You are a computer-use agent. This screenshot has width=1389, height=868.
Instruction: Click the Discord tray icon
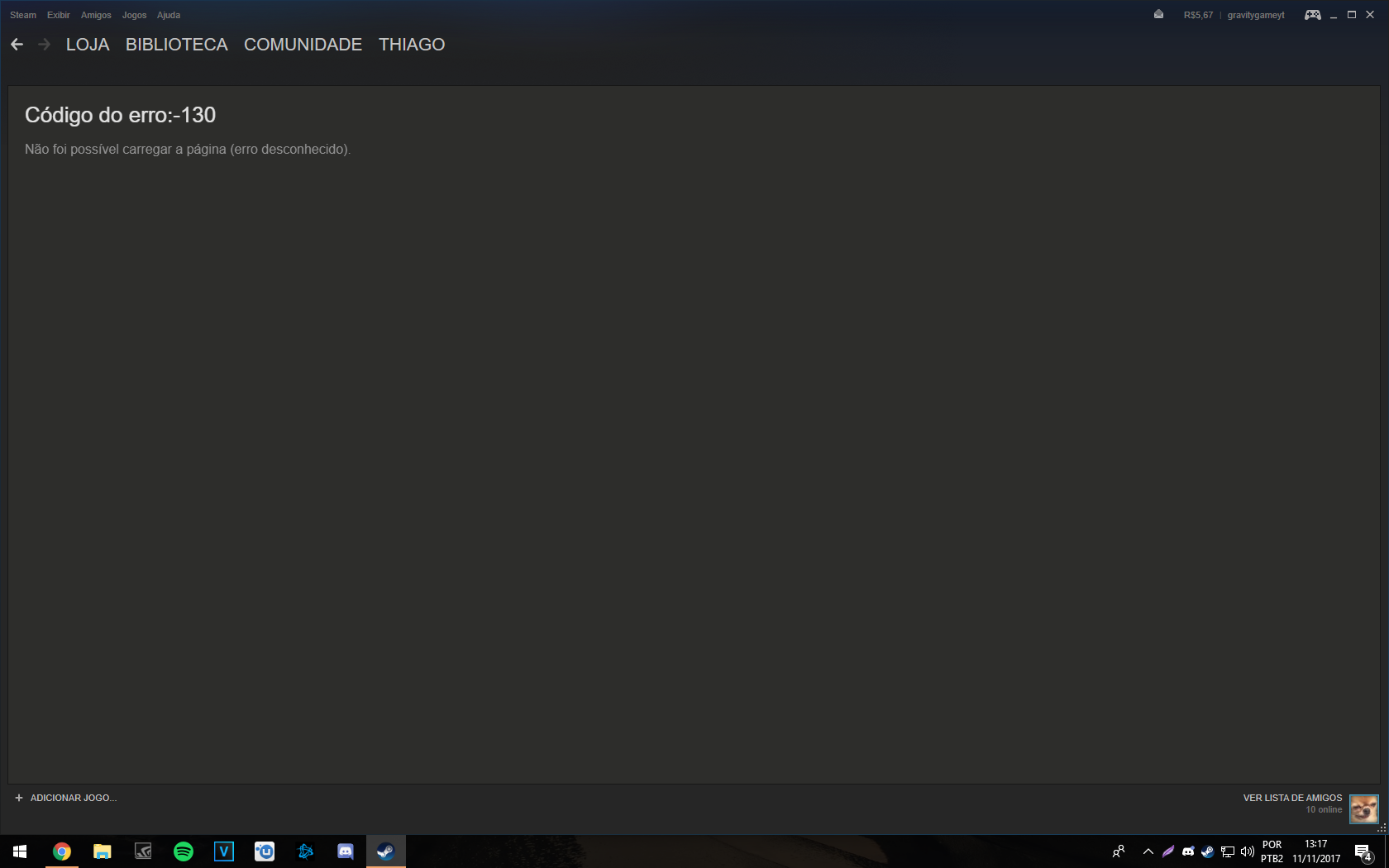(x=1188, y=851)
